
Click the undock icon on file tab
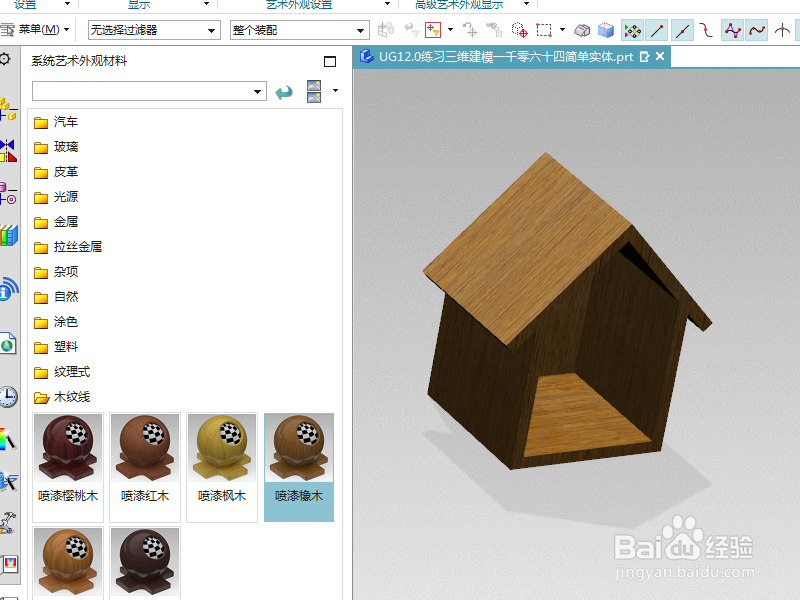pyautogui.click(x=644, y=57)
